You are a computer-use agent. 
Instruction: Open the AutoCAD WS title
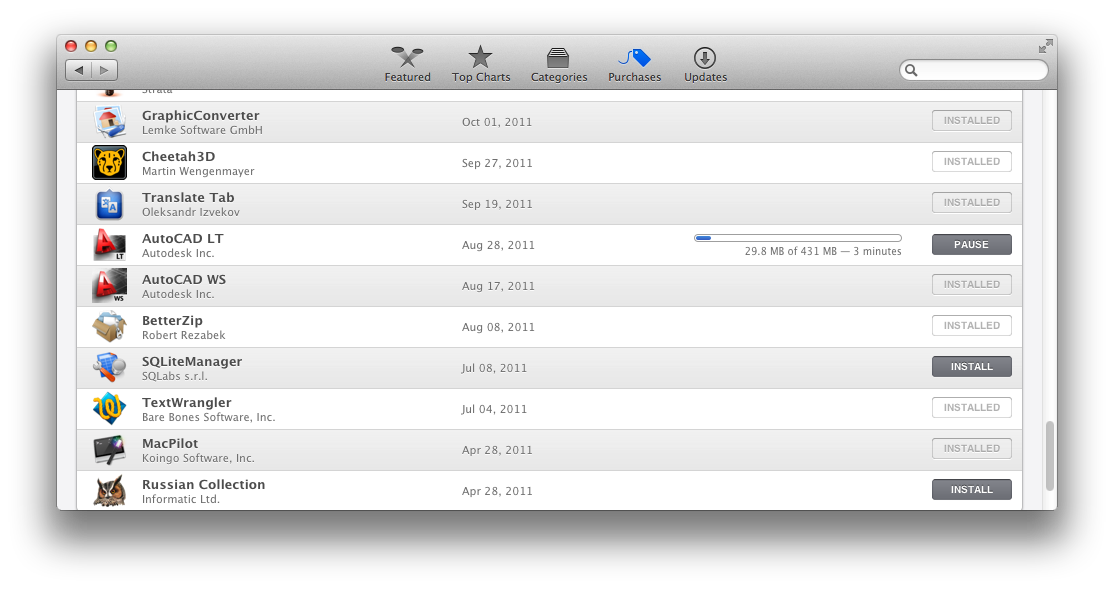pos(183,279)
